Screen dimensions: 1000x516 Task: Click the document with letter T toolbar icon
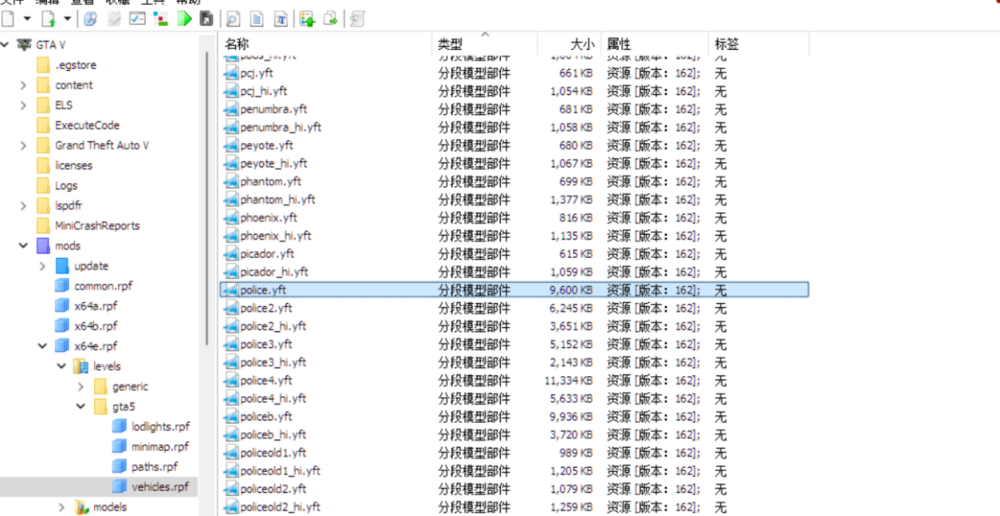[x=280, y=19]
